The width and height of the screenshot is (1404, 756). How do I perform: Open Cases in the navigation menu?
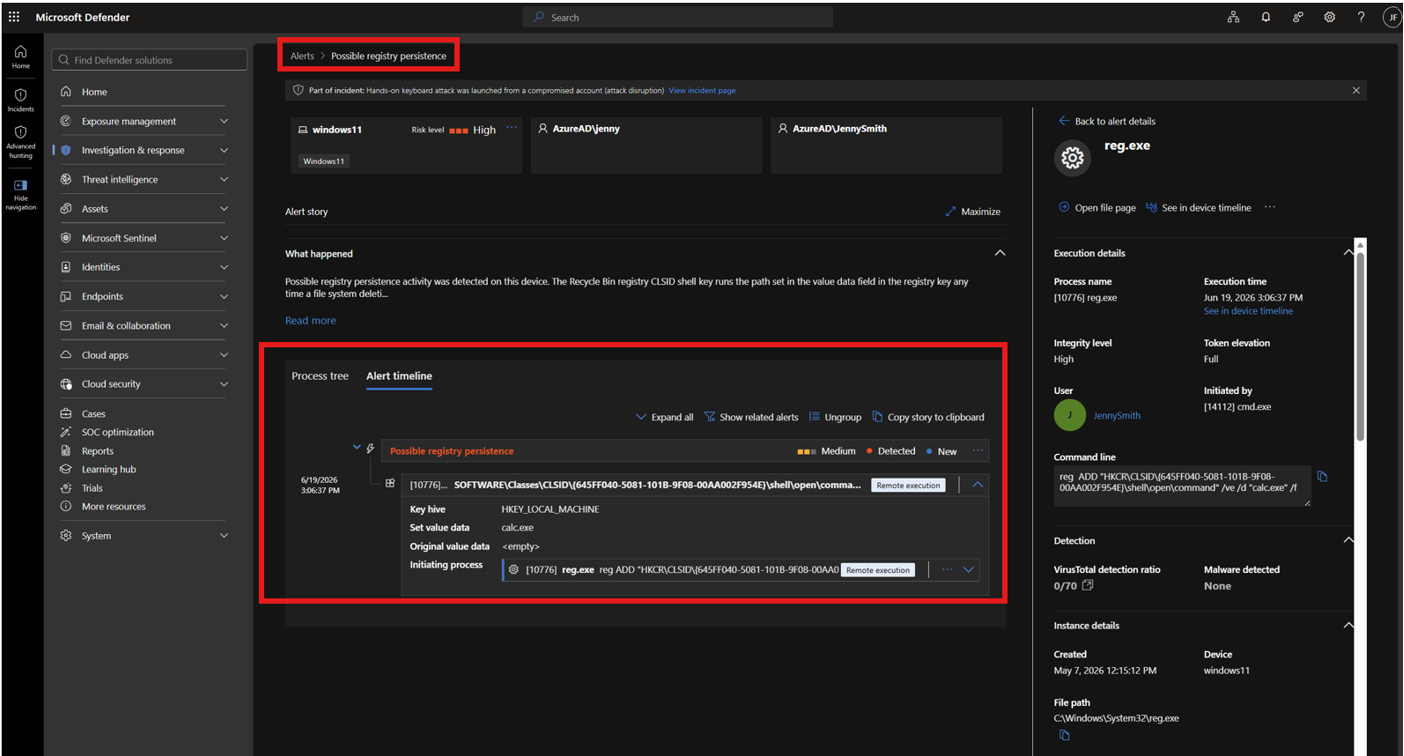coord(93,414)
